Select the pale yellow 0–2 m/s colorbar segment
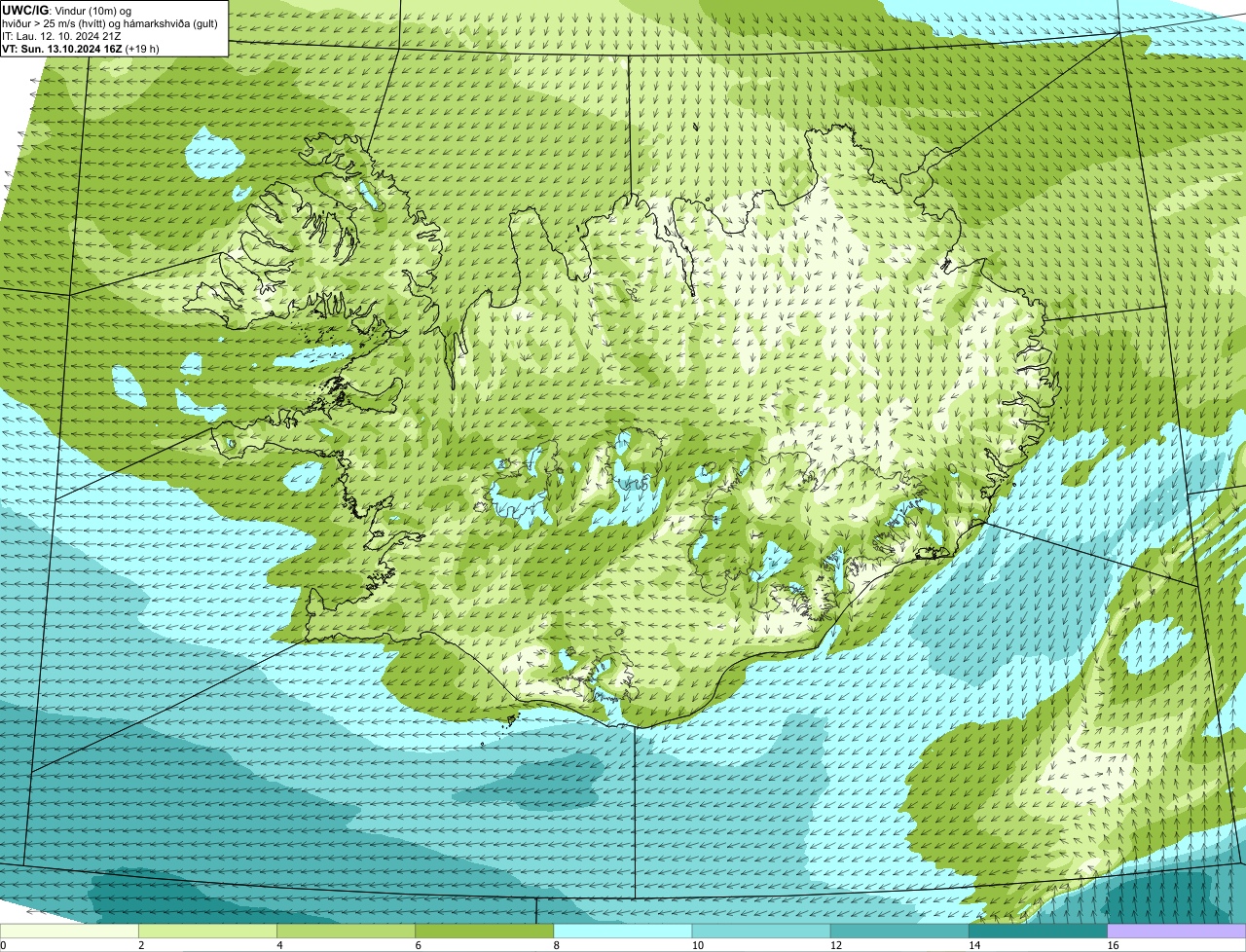This screenshot has width=1246, height=952. pos(69,932)
